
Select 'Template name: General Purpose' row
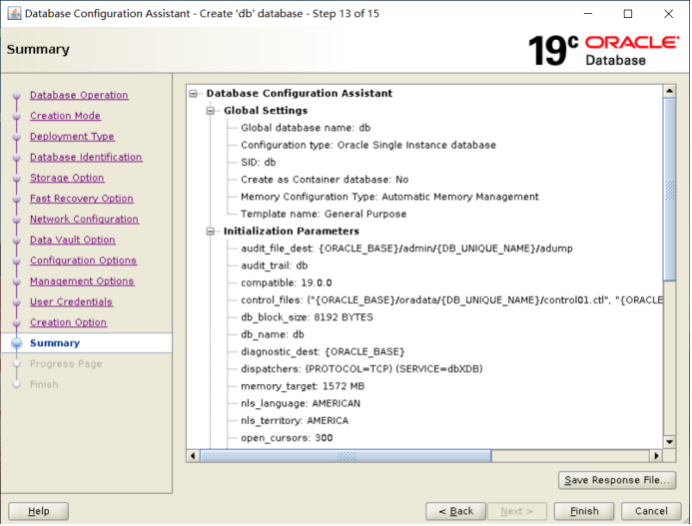pos(323,214)
